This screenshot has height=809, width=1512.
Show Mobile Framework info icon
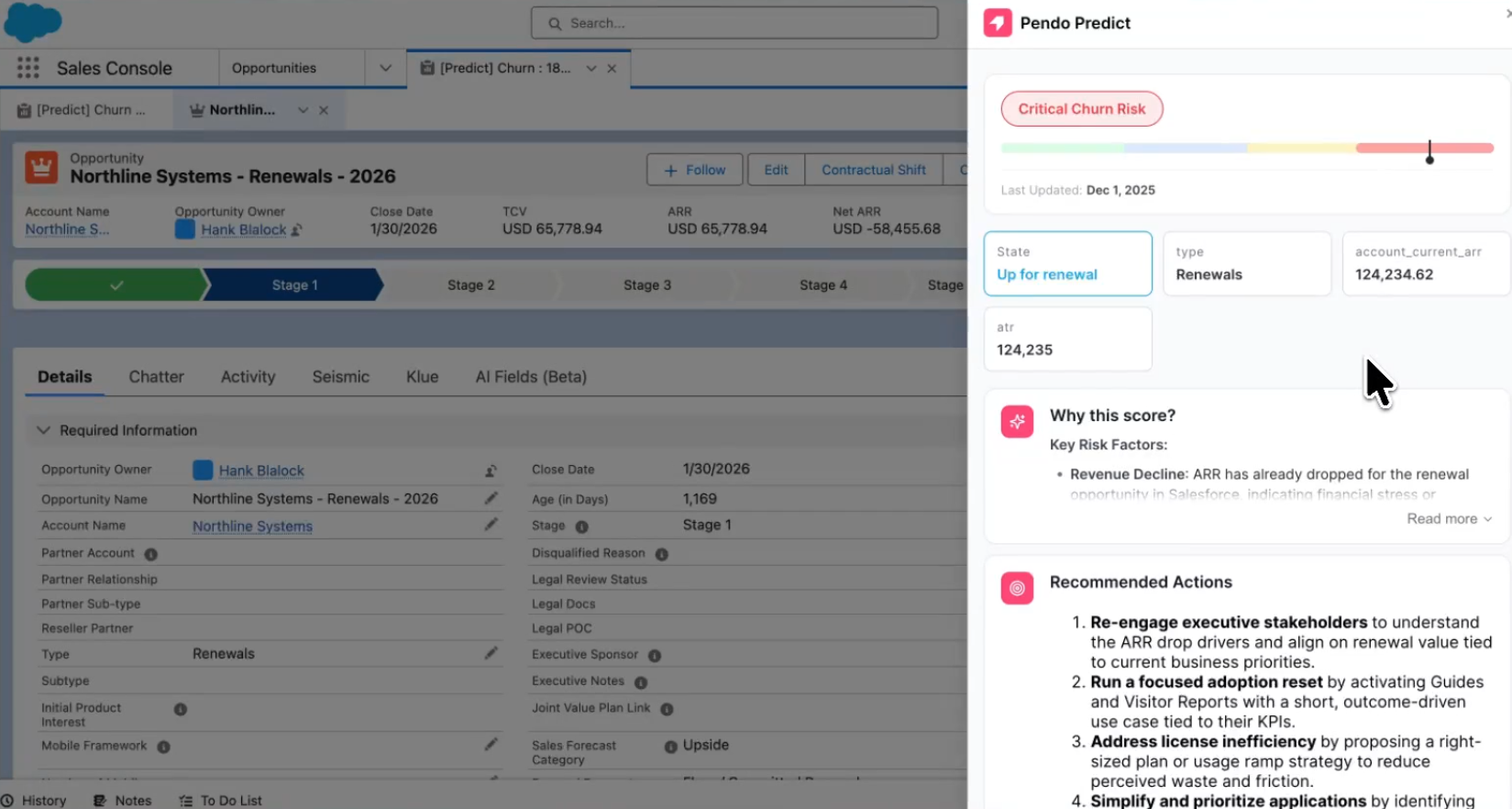click(x=164, y=747)
